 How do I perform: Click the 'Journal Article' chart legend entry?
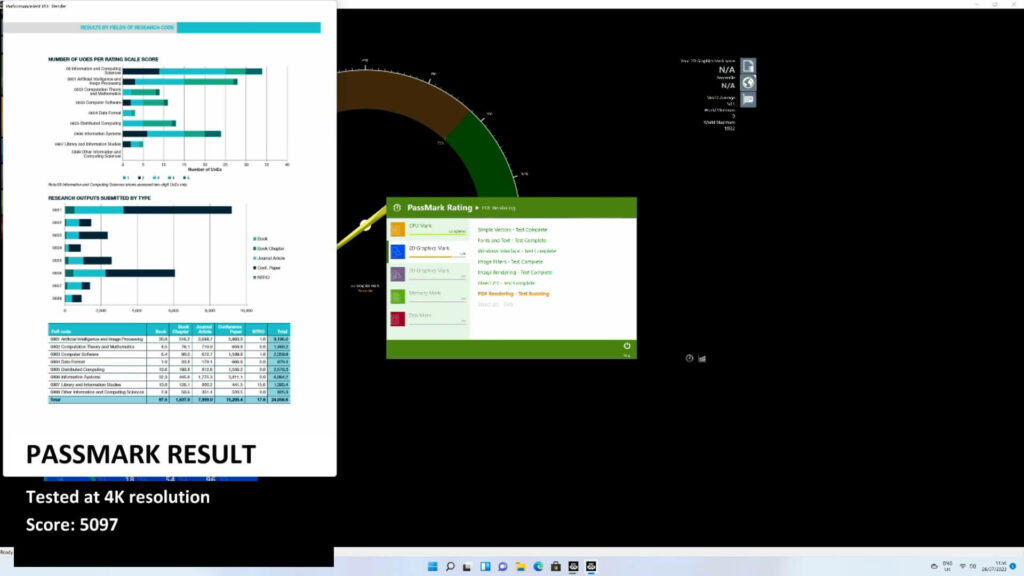[x=269, y=258]
